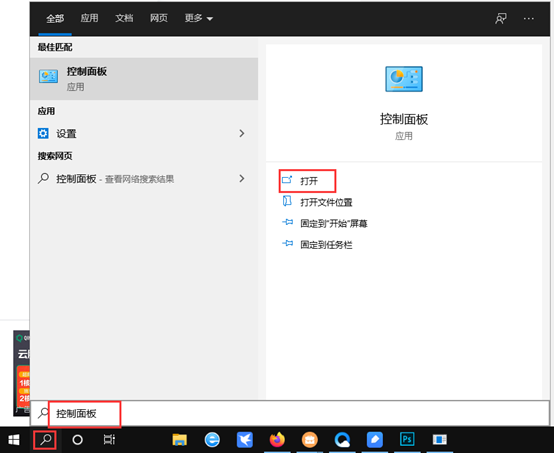
Task: Open the blue pen note app on taskbar
Action: (x=375, y=440)
